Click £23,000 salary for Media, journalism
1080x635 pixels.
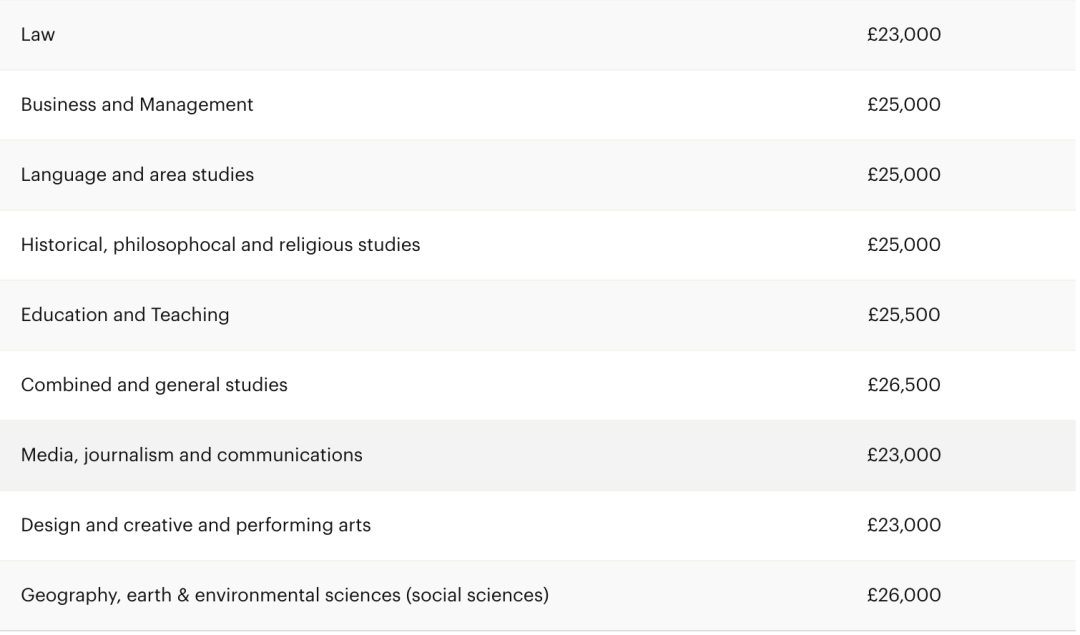(x=904, y=455)
